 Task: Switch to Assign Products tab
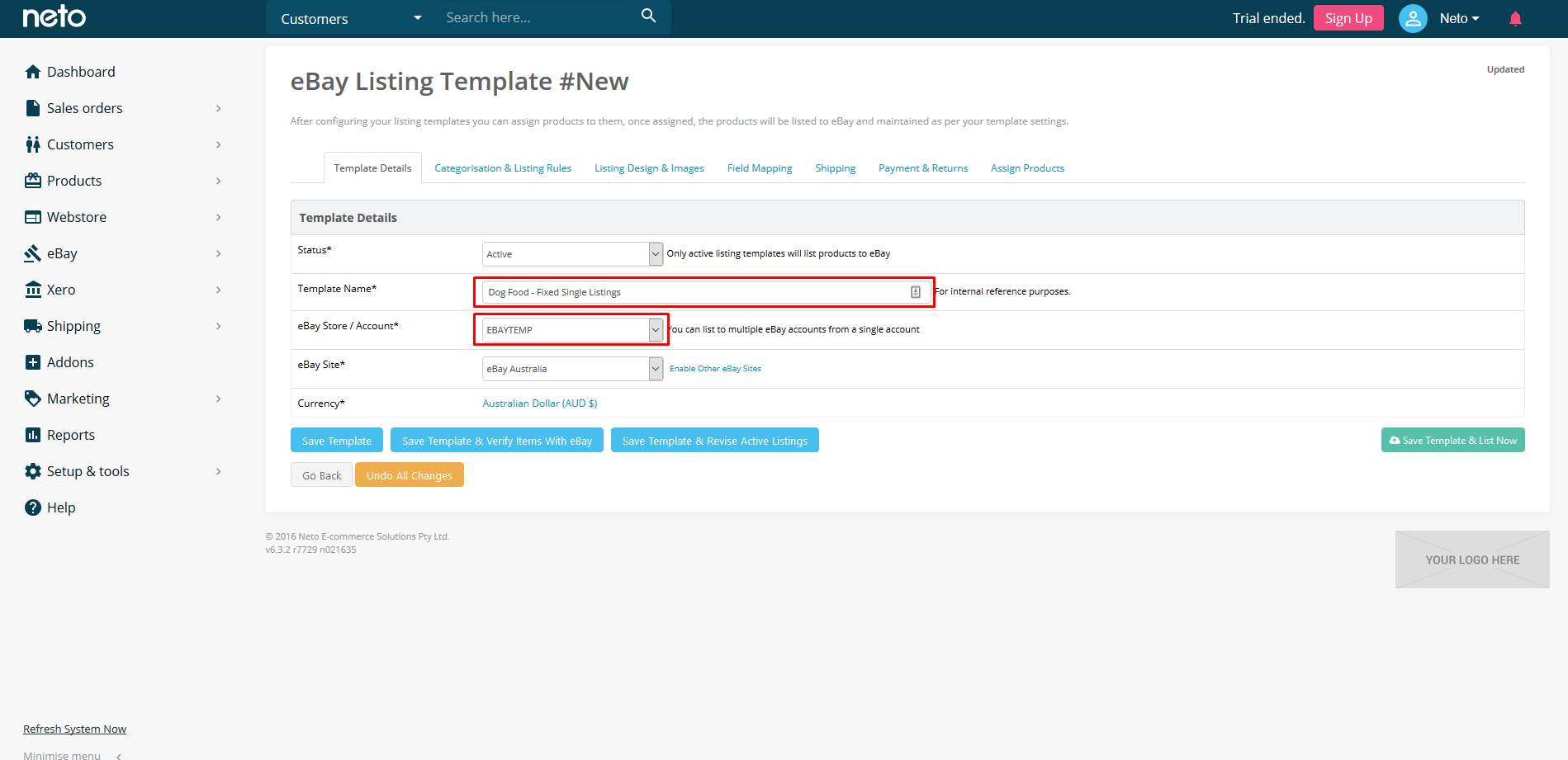pos(1027,168)
